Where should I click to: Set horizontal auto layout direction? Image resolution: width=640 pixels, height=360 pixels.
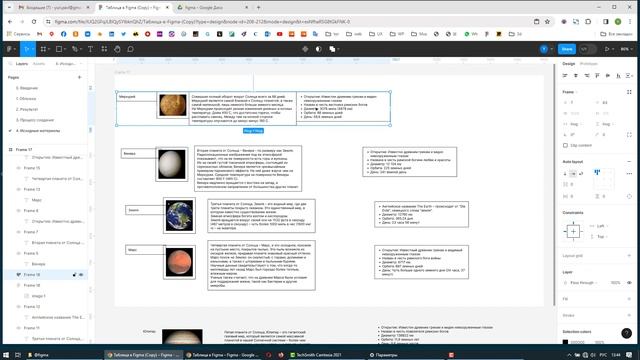(x=573, y=173)
